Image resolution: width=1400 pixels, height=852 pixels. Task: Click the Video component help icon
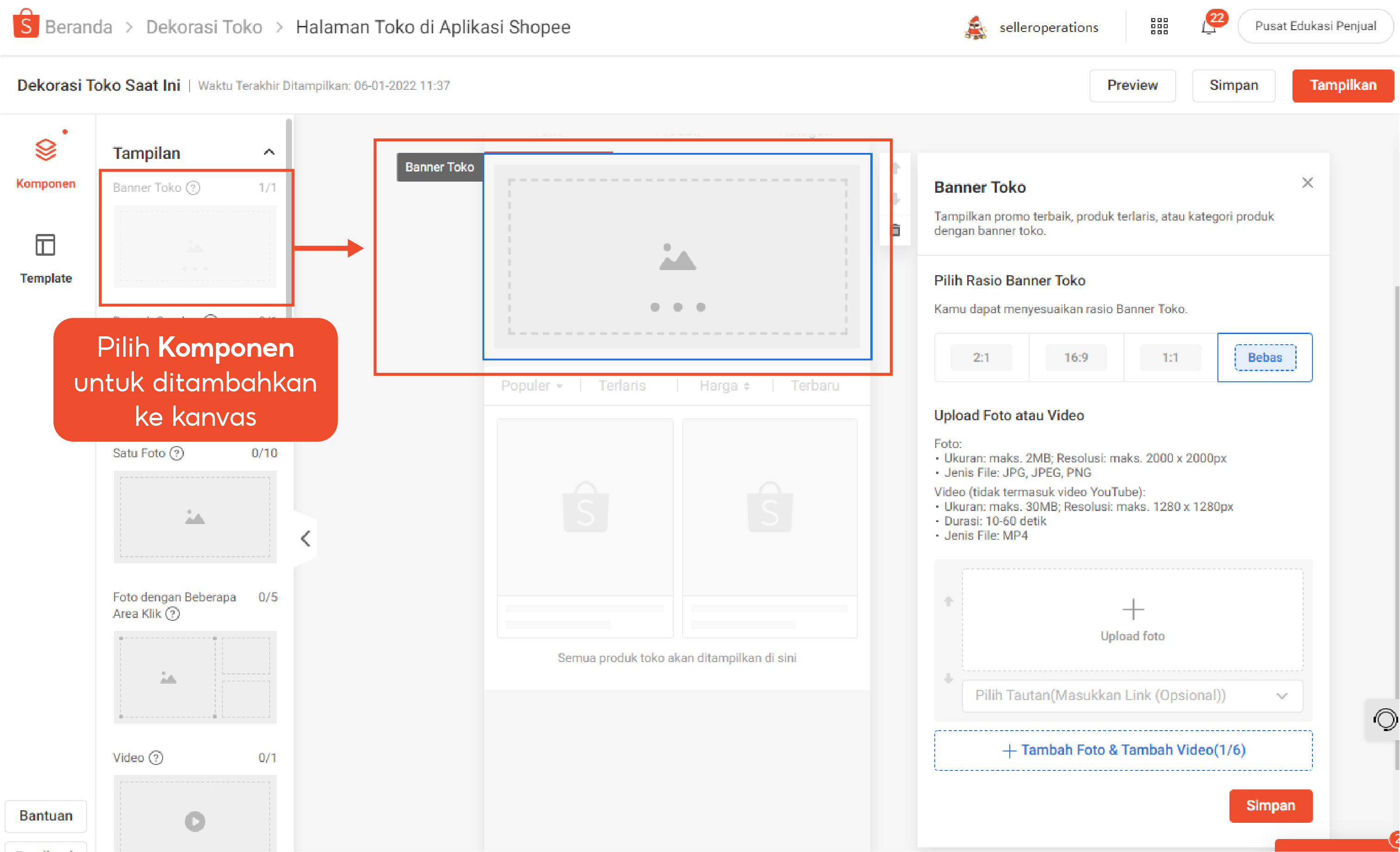tap(156, 757)
